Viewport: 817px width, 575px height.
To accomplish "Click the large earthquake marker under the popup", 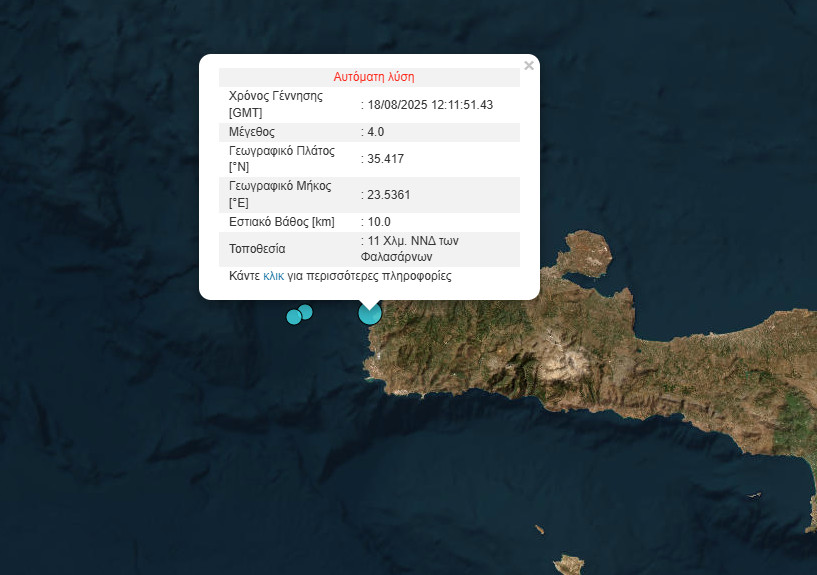I will coord(370,314).
